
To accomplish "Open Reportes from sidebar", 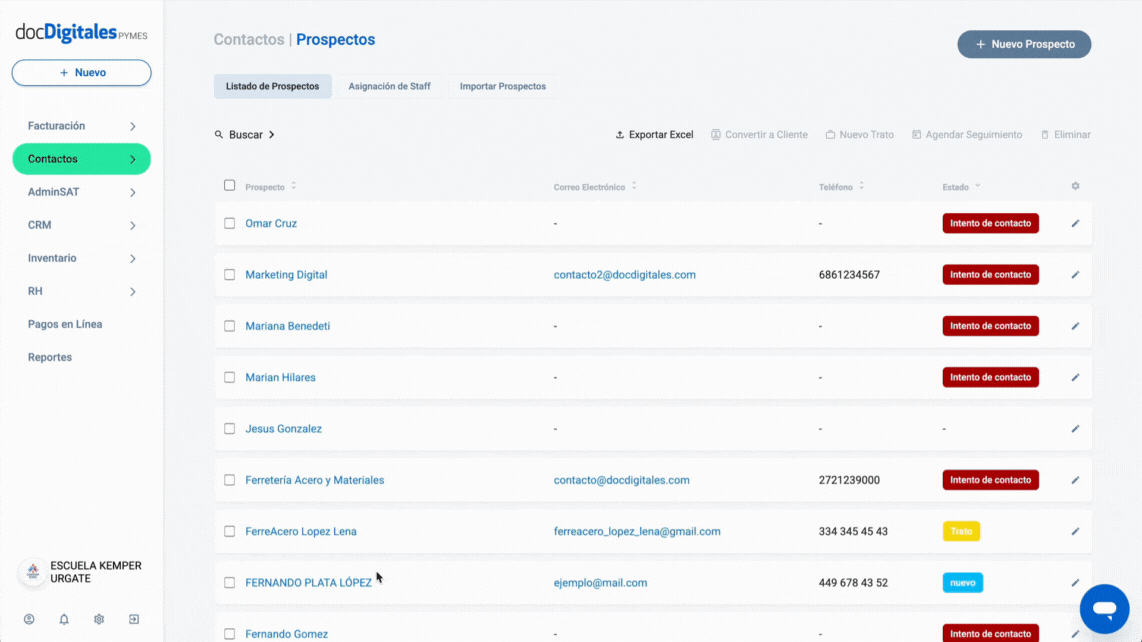I will (50, 357).
